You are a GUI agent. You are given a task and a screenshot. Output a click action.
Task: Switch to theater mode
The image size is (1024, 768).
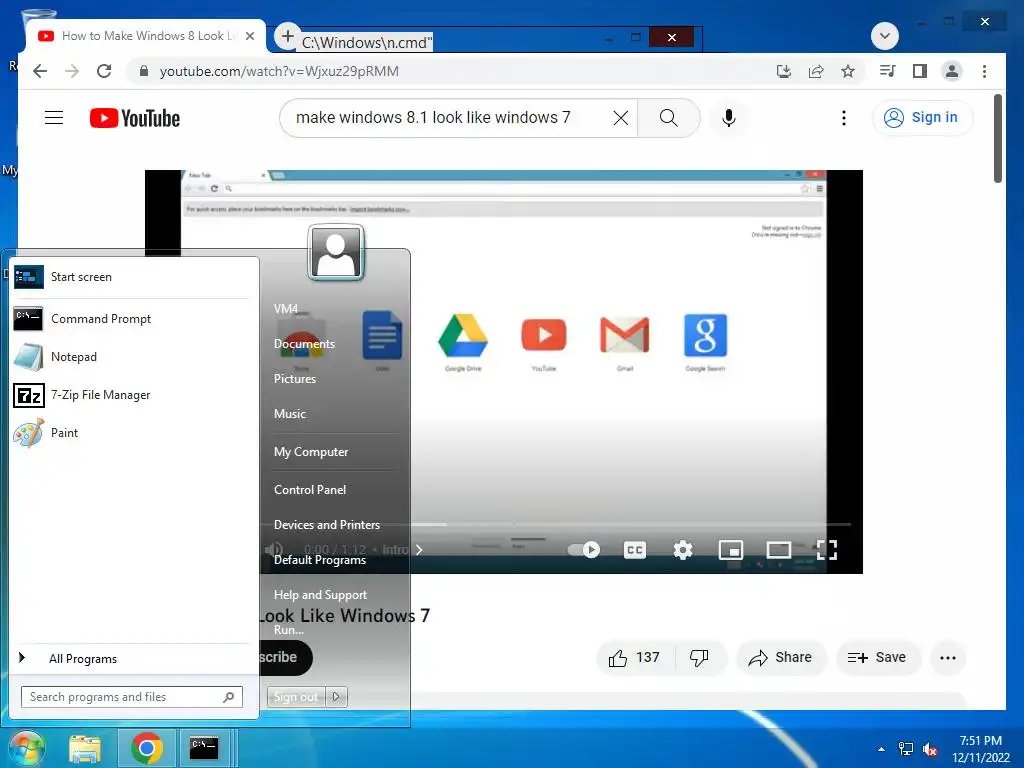[778, 550]
